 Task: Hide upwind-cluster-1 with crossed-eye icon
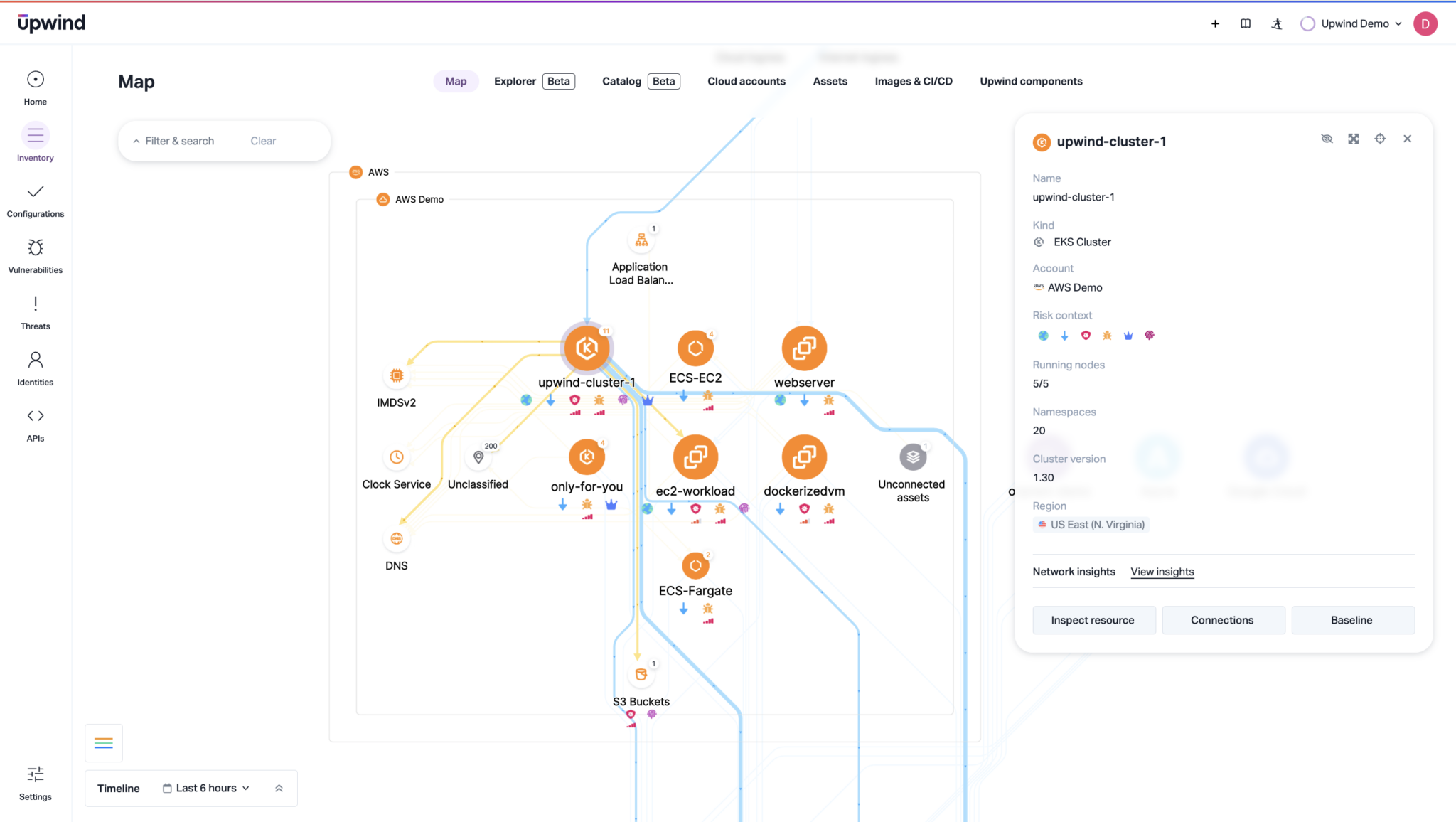1327,139
